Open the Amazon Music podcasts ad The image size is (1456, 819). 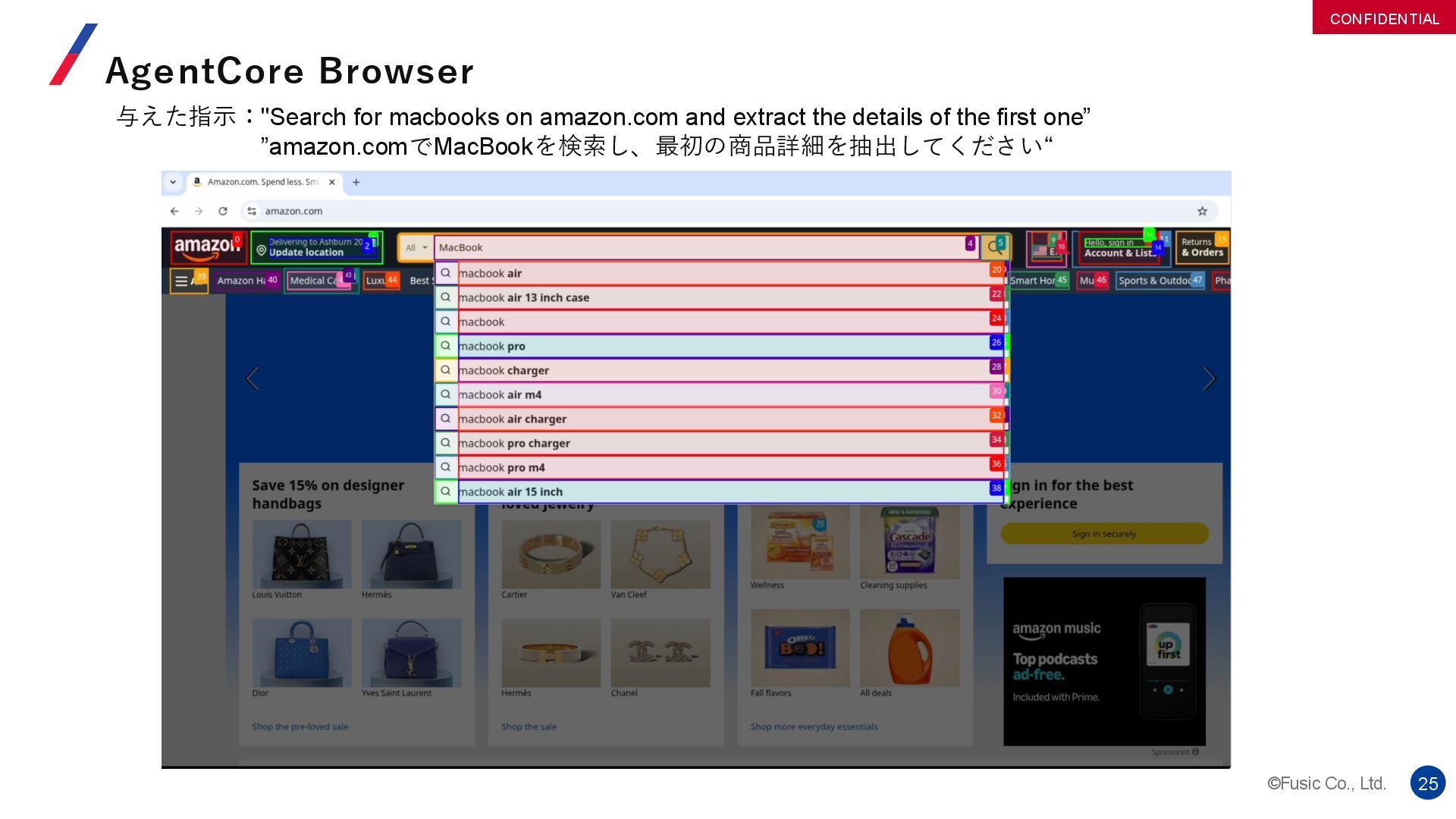pyautogui.click(x=1104, y=661)
